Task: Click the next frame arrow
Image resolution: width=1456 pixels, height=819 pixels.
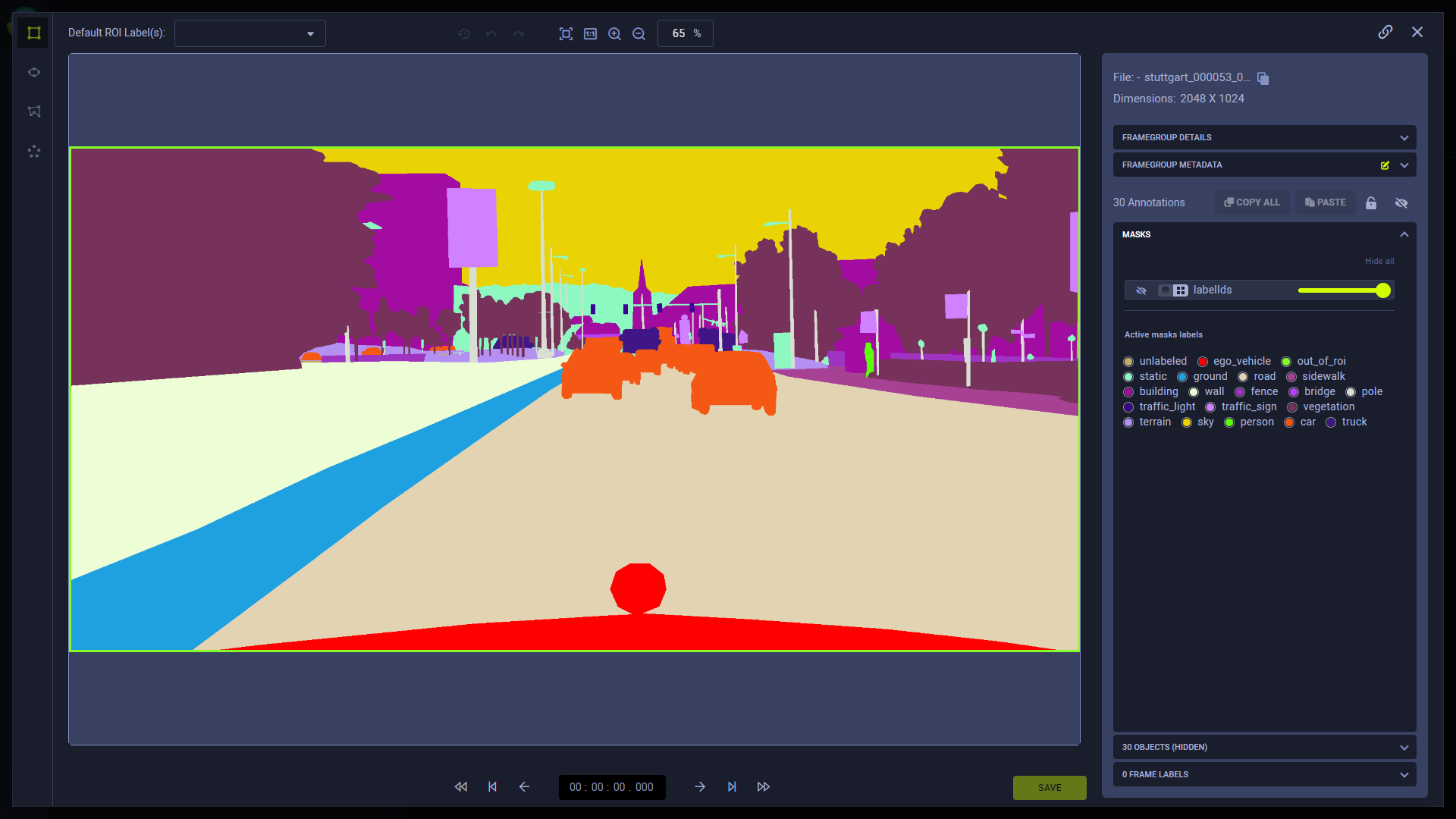Action: click(x=699, y=787)
